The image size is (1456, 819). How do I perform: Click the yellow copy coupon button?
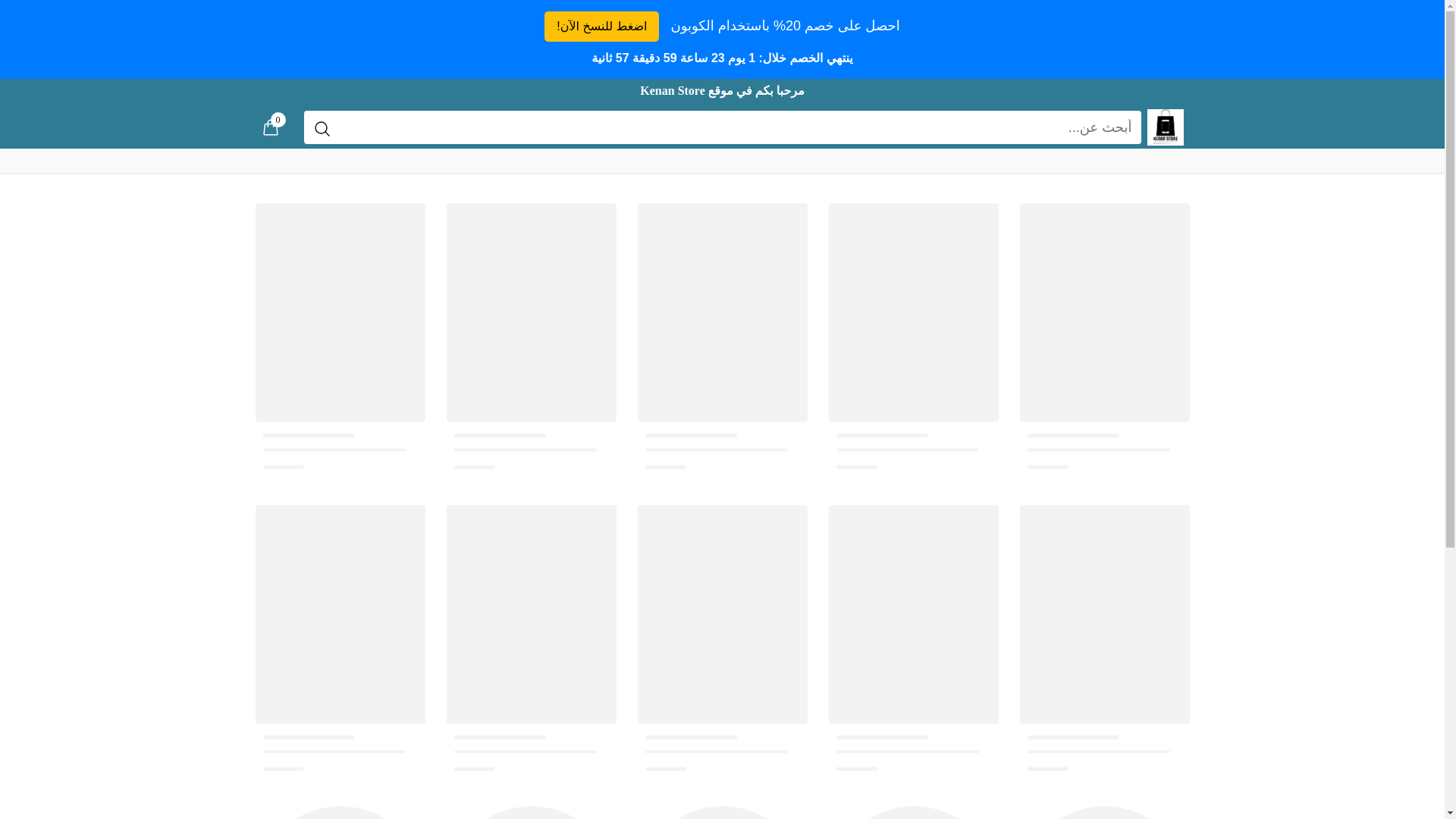click(601, 27)
